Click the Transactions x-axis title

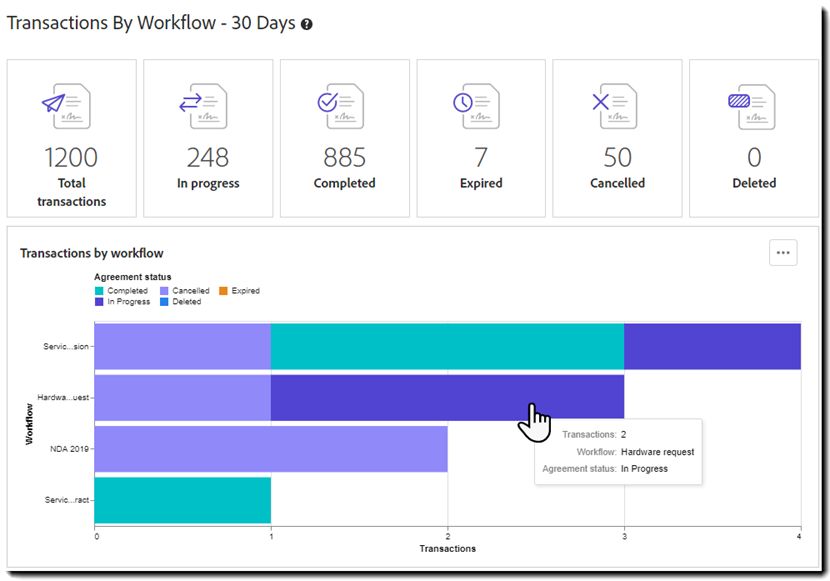pos(448,549)
